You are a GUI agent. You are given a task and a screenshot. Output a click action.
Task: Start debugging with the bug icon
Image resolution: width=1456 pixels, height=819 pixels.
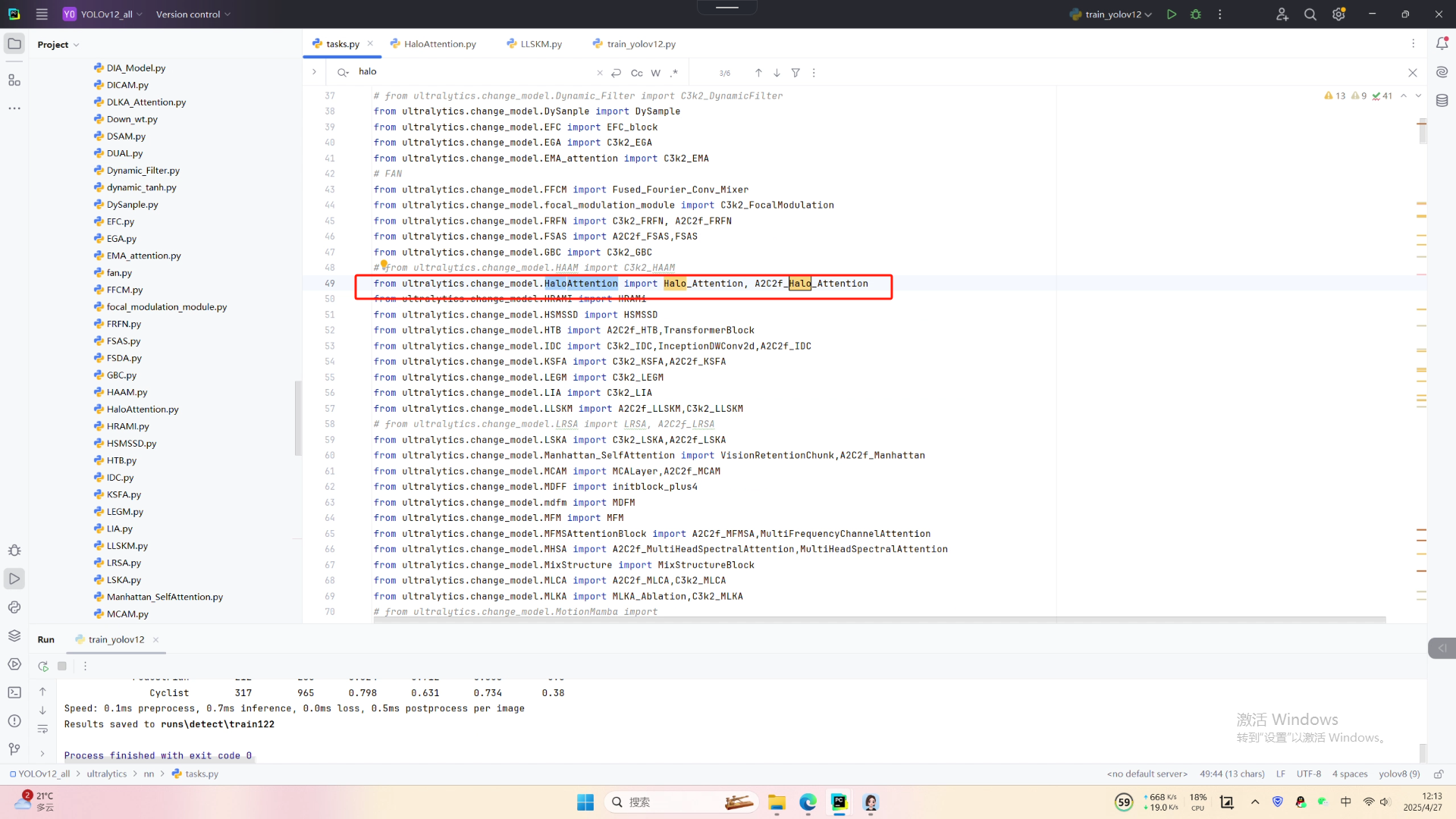[1196, 14]
